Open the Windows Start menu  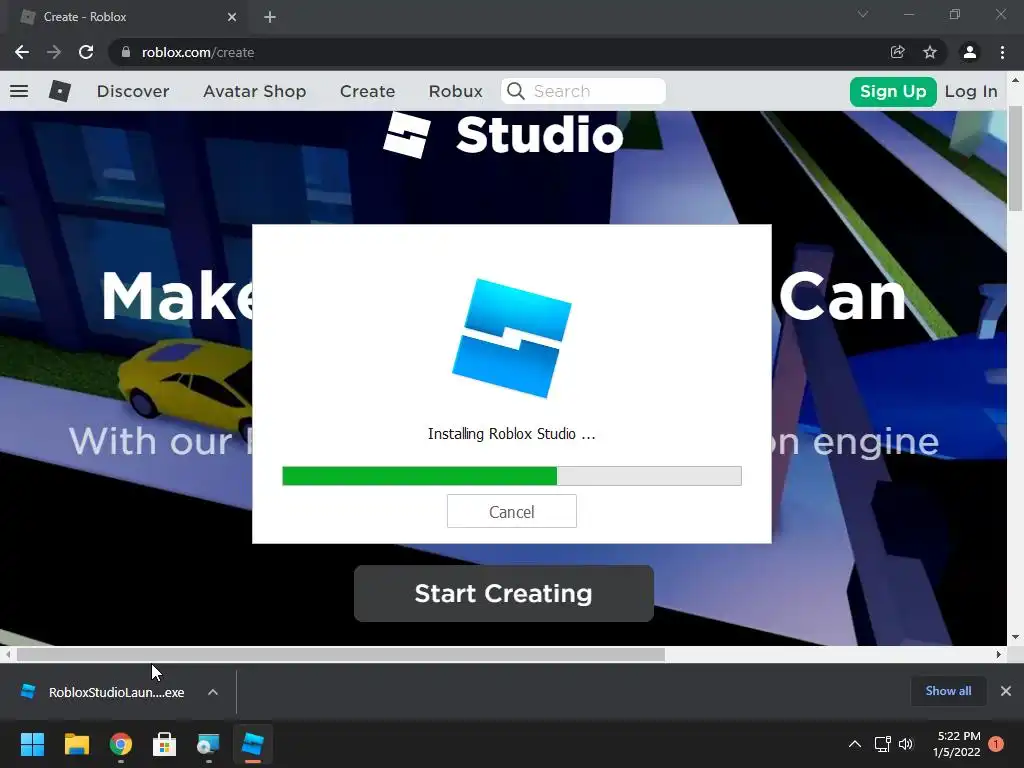tap(32, 744)
